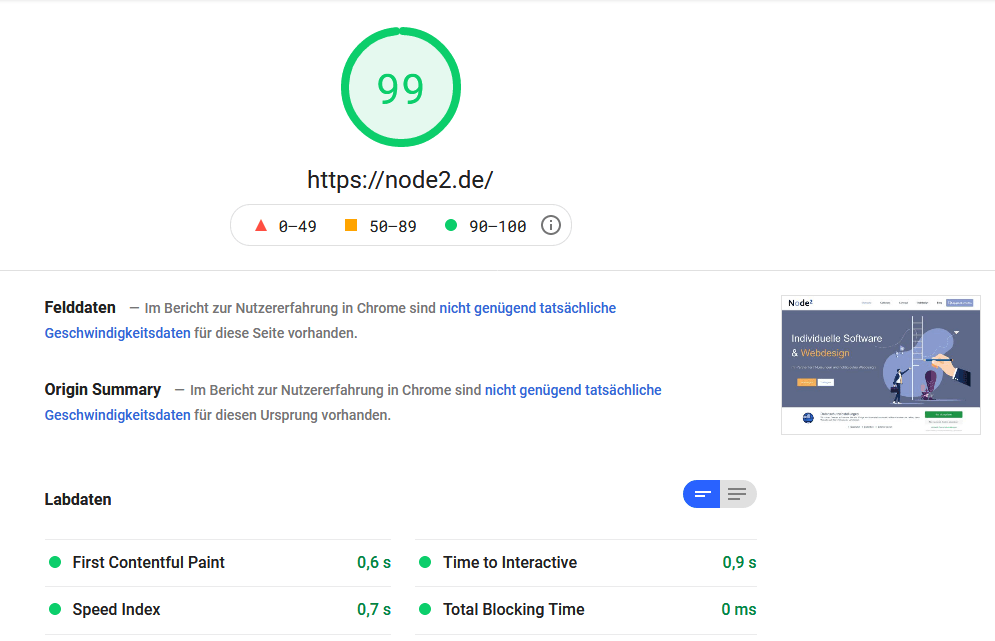Click the 0–49 range label

point(298,227)
